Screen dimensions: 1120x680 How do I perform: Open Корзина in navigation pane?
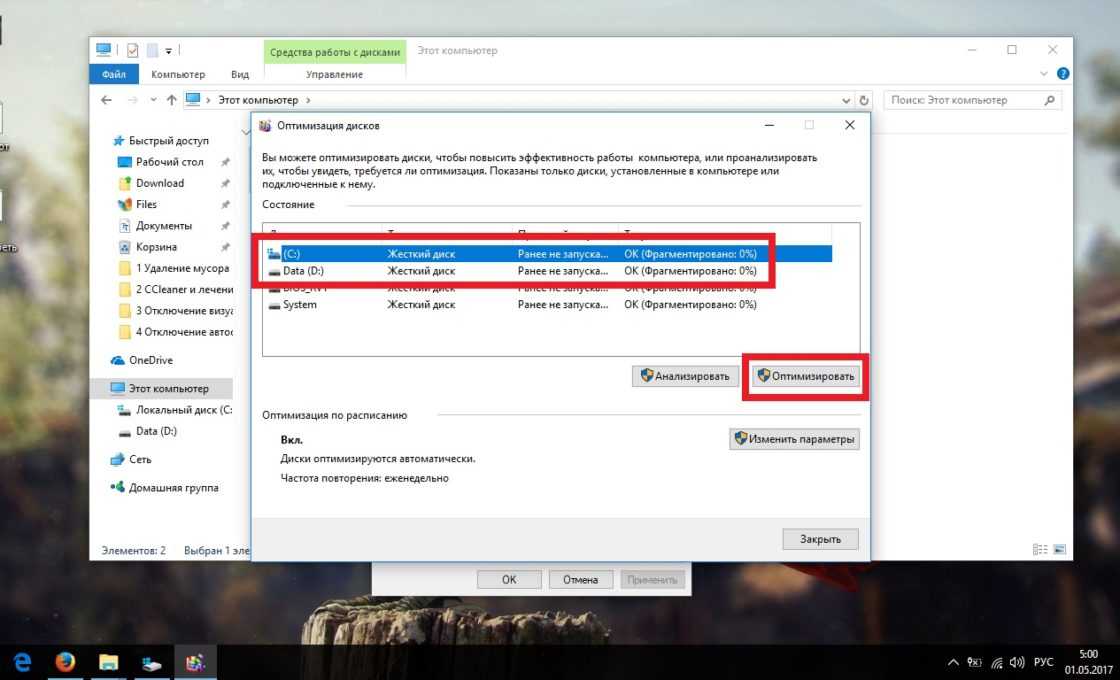pos(156,247)
